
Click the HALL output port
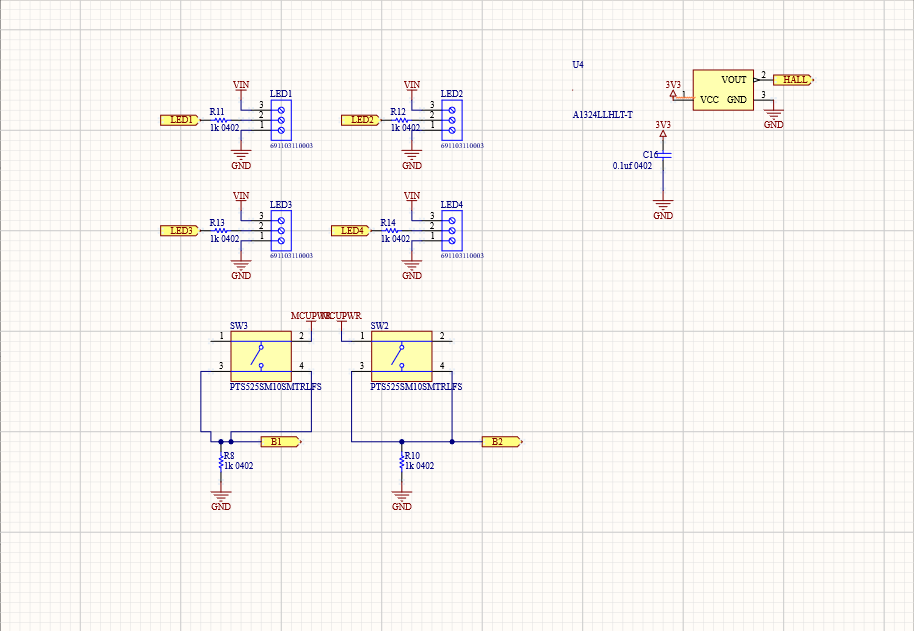click(793, 78)
